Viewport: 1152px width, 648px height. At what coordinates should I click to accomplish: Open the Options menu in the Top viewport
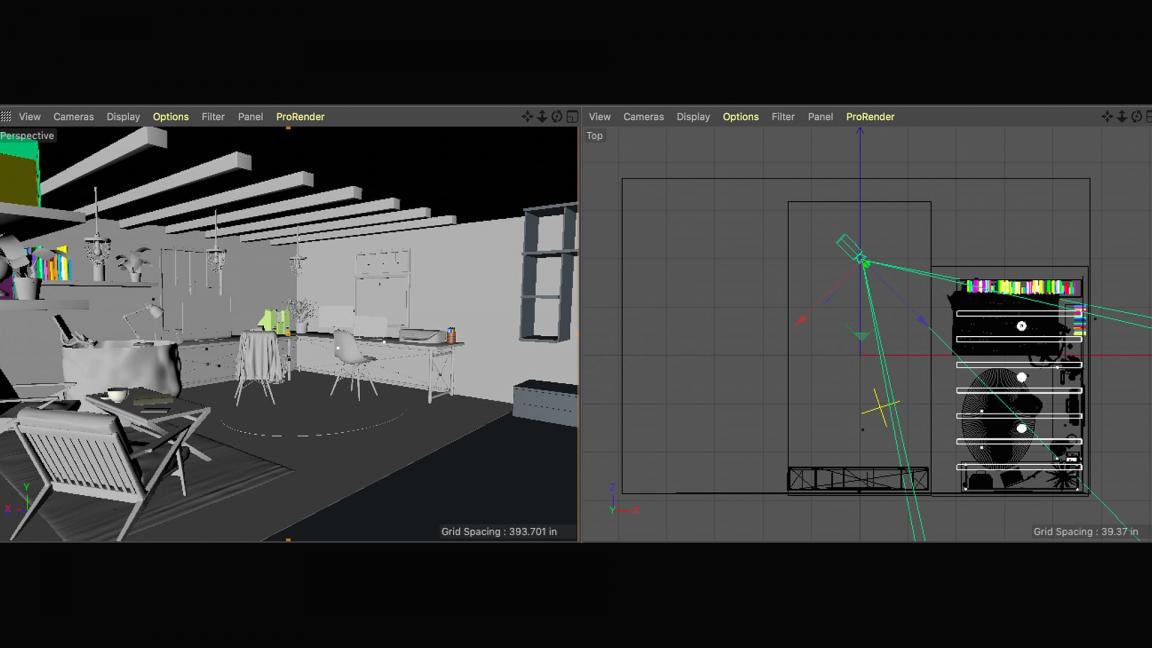(x=741, y=117)
